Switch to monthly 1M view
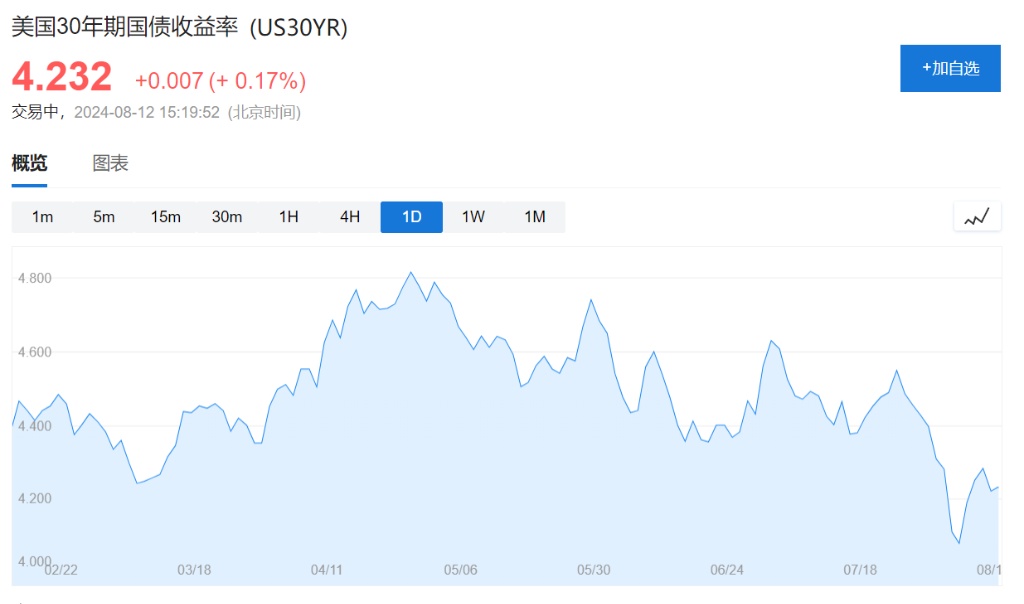The width and height of the screenshot is (1024, 604). coord(535,217)
